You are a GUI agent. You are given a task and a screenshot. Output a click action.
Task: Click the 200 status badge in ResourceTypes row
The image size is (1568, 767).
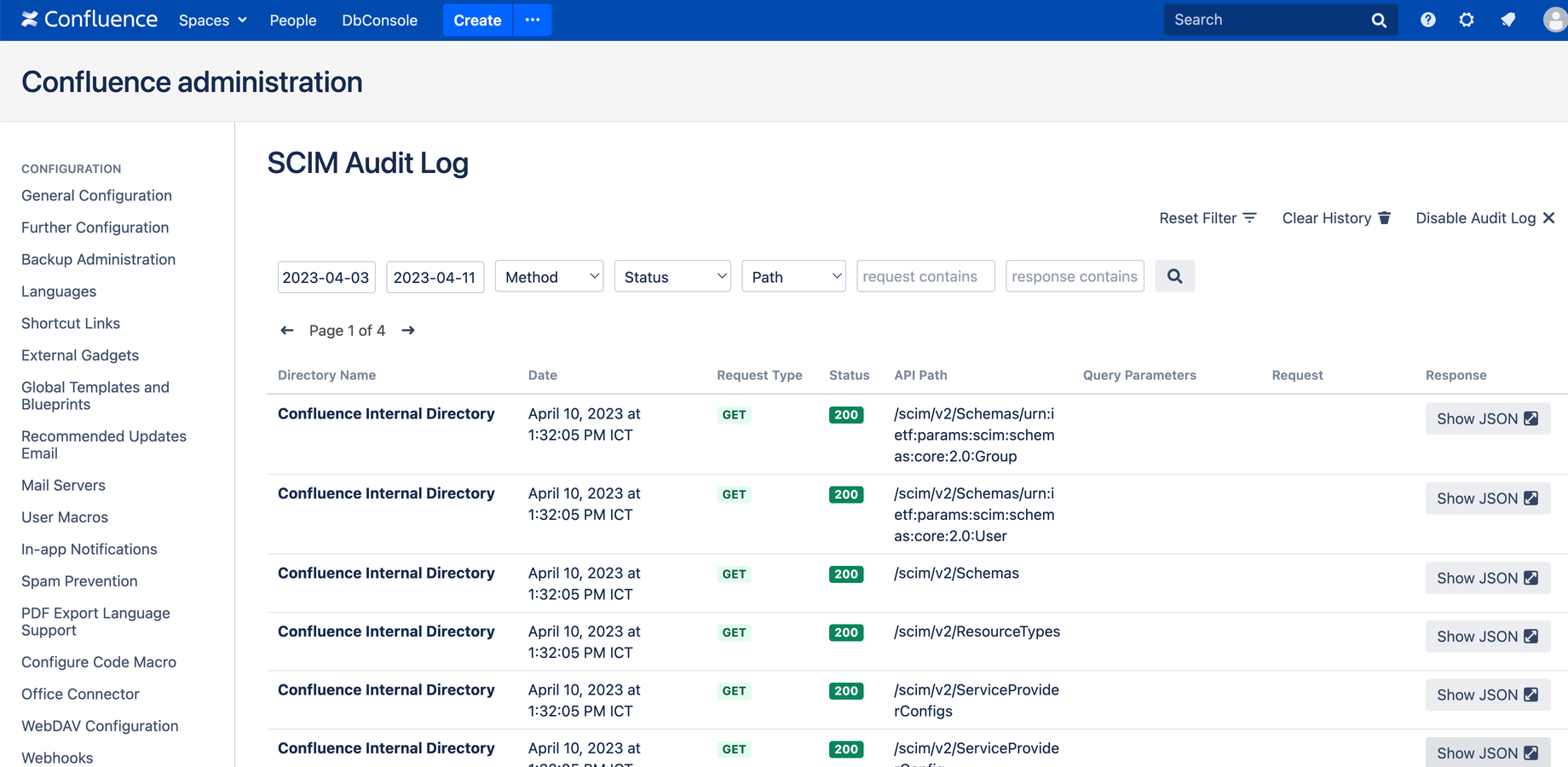(846, 632)
